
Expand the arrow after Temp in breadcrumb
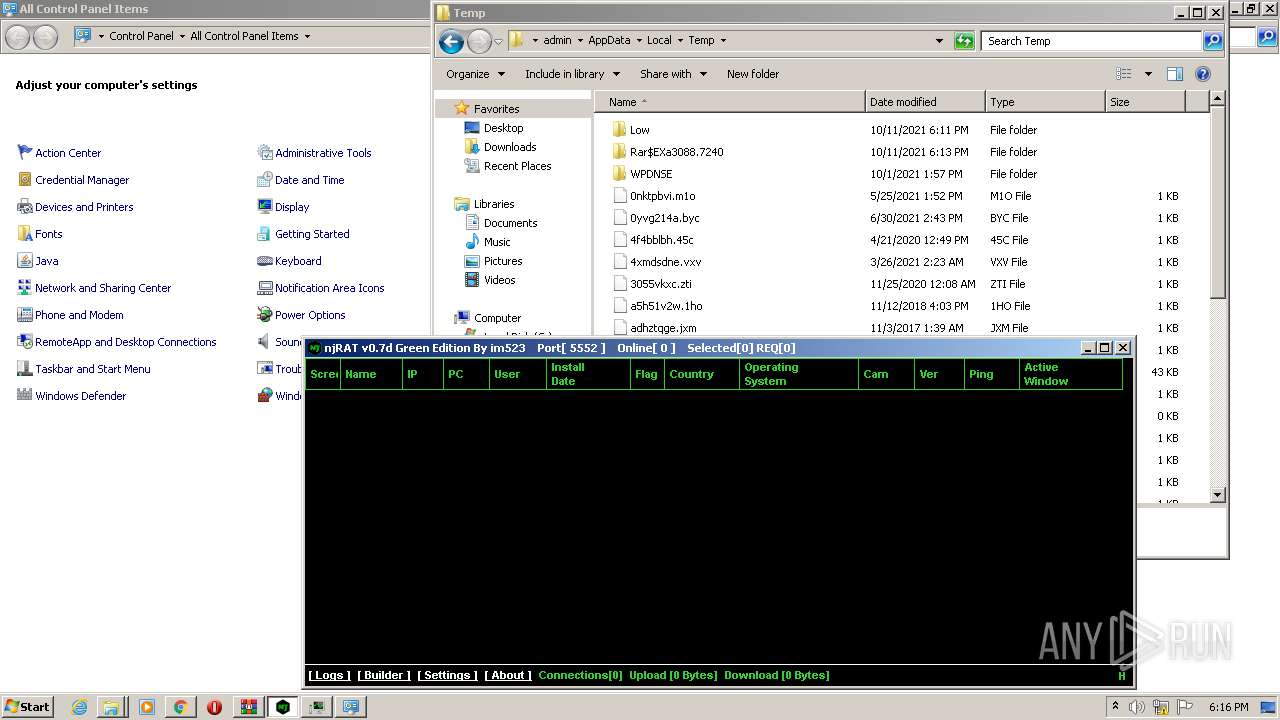[x=723, y=41]
